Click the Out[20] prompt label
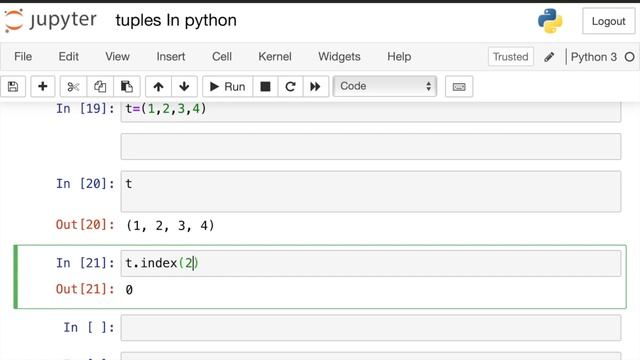The height and width of the screenshot is (360, 640). [85, 224]
